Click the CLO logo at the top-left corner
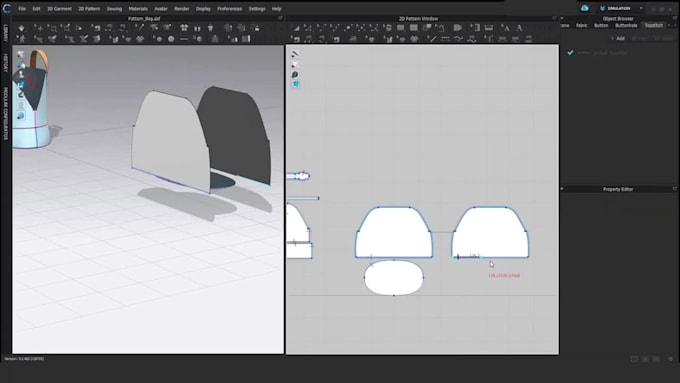680x383 pixels. (7, 8)
